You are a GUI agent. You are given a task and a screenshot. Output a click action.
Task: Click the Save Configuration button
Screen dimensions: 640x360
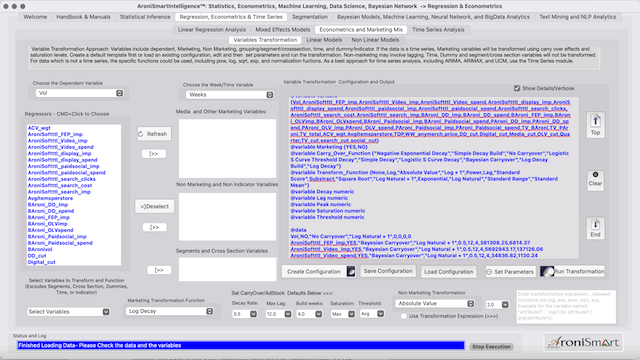click(388, 271)
